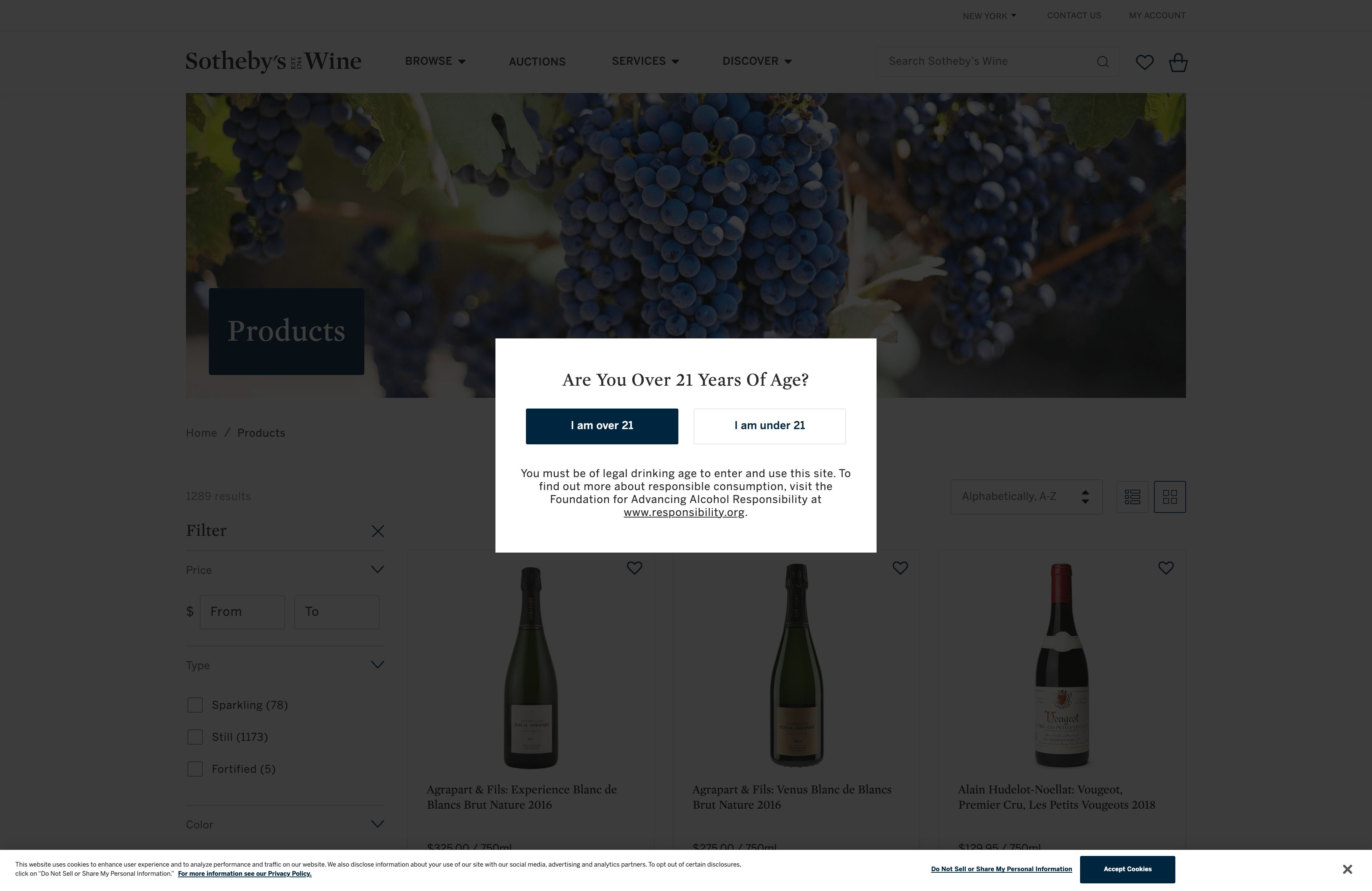Click the price From input field
This screenshot has height=891, width=1372.
pyautogui.click(x=242, y=612)
